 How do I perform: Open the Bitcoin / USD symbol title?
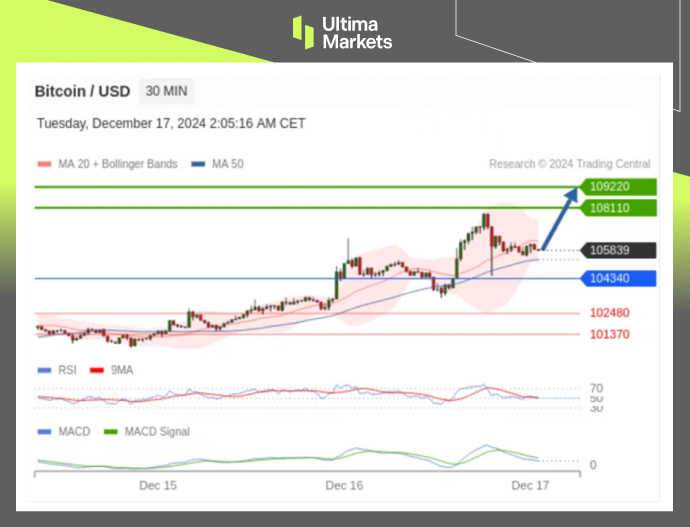point(82,91)
